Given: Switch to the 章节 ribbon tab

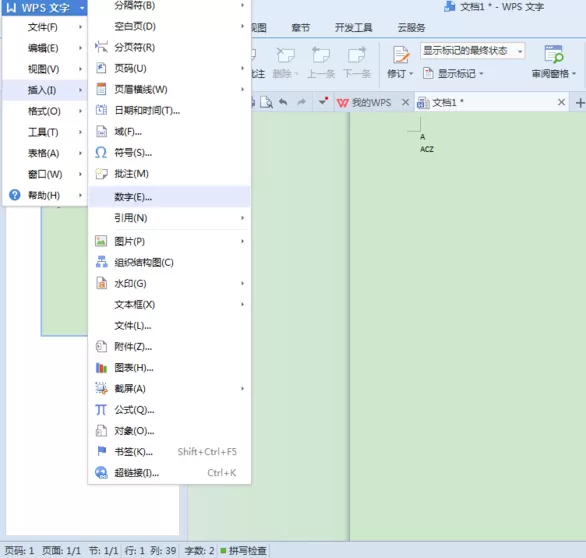Looking at the screenshot, I should click(x=301, y=28).
